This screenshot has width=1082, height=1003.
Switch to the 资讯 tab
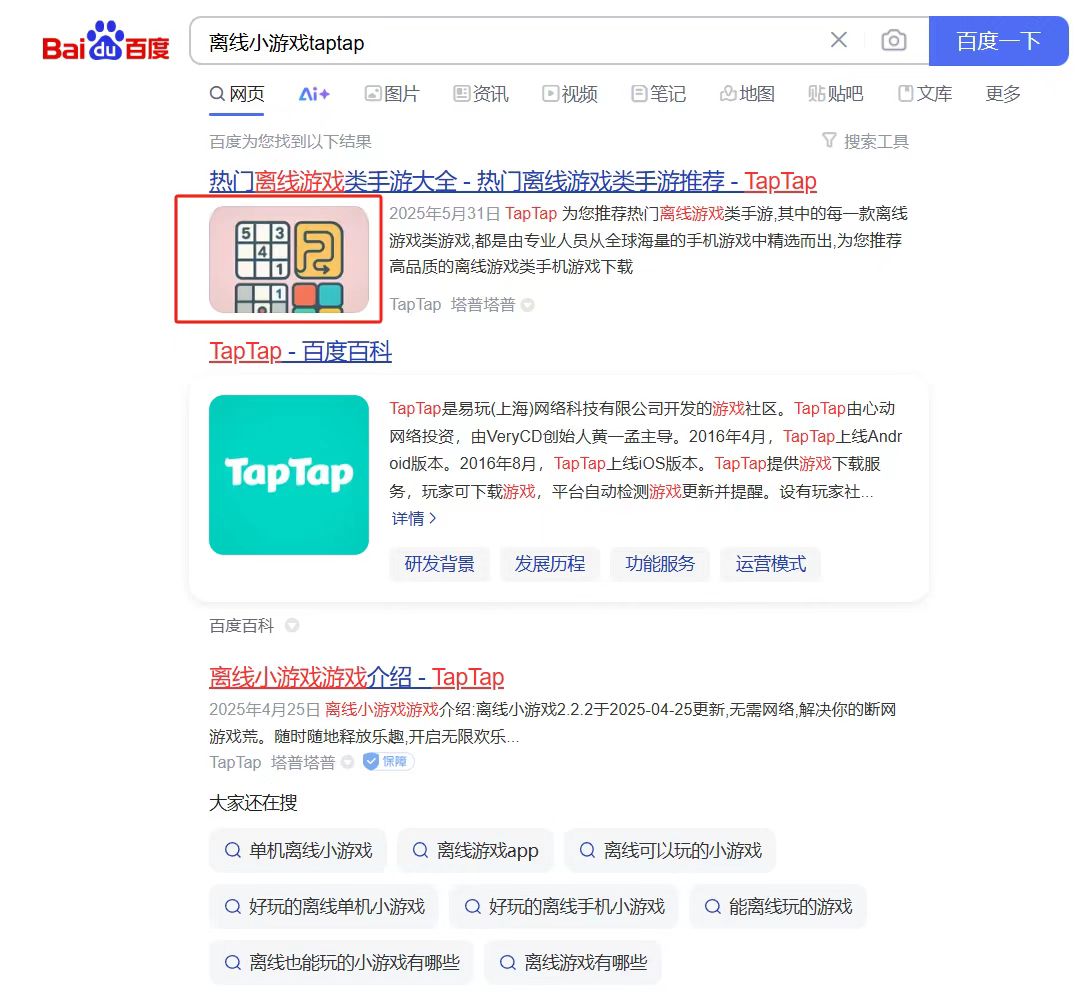point(481,94)
